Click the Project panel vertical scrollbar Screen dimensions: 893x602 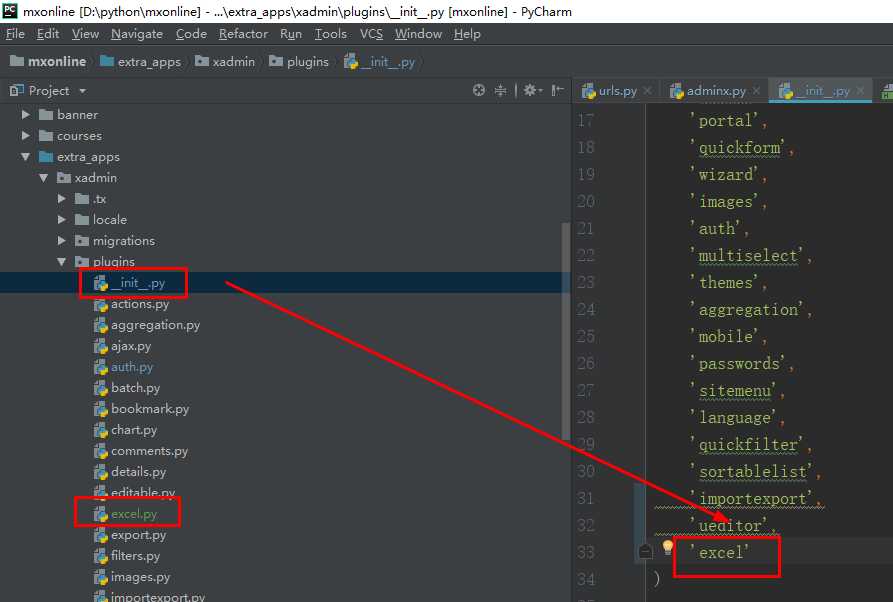pyautogui.click(x=566, y=330)
